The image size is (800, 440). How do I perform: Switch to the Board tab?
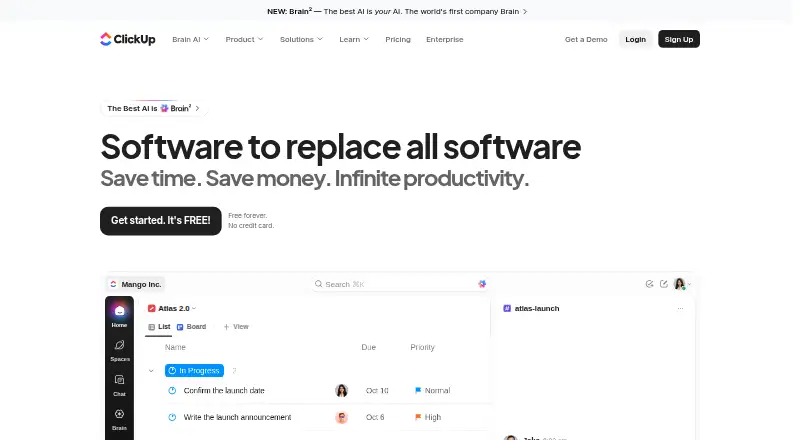click(x=191, y=327)
